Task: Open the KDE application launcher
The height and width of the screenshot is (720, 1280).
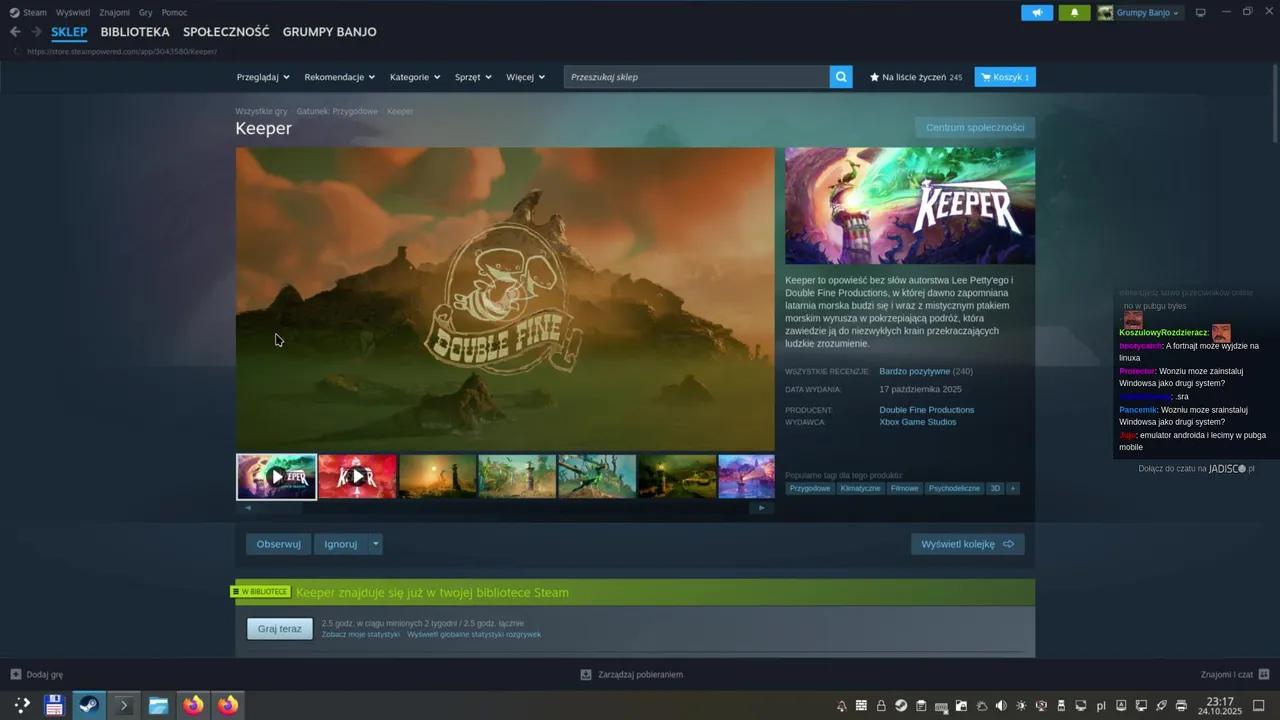Action: click(21, 705)
